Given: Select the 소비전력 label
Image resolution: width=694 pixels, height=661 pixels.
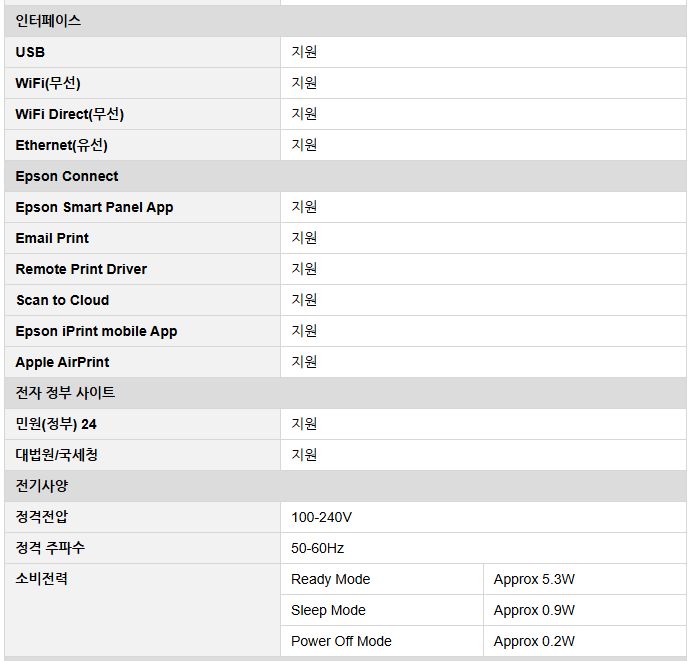Looking at the screenshot, I should click(x=42, y=579).
